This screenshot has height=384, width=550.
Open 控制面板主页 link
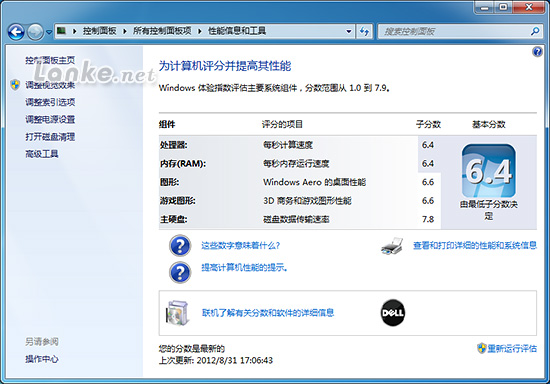pyautogui.click(x=50, y=60)
